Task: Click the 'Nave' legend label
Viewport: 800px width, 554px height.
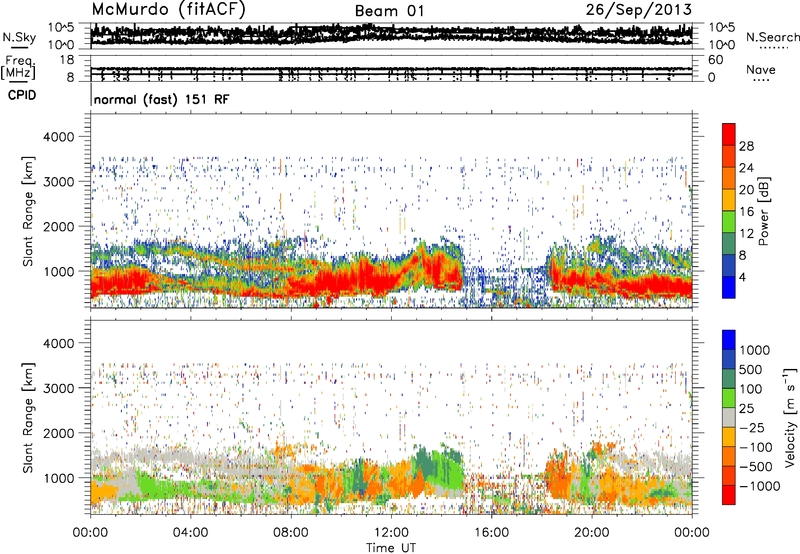Action: click(x=761, y=70)
